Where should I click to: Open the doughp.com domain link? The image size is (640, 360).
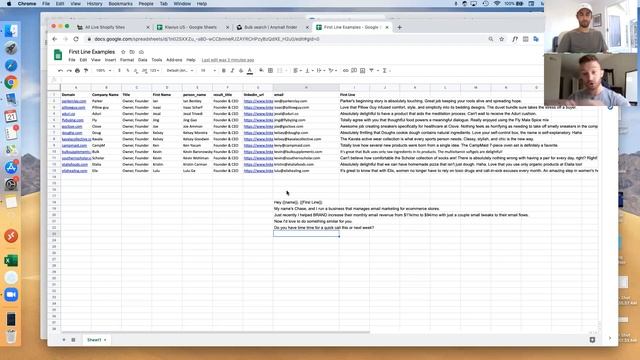point(72,133)
